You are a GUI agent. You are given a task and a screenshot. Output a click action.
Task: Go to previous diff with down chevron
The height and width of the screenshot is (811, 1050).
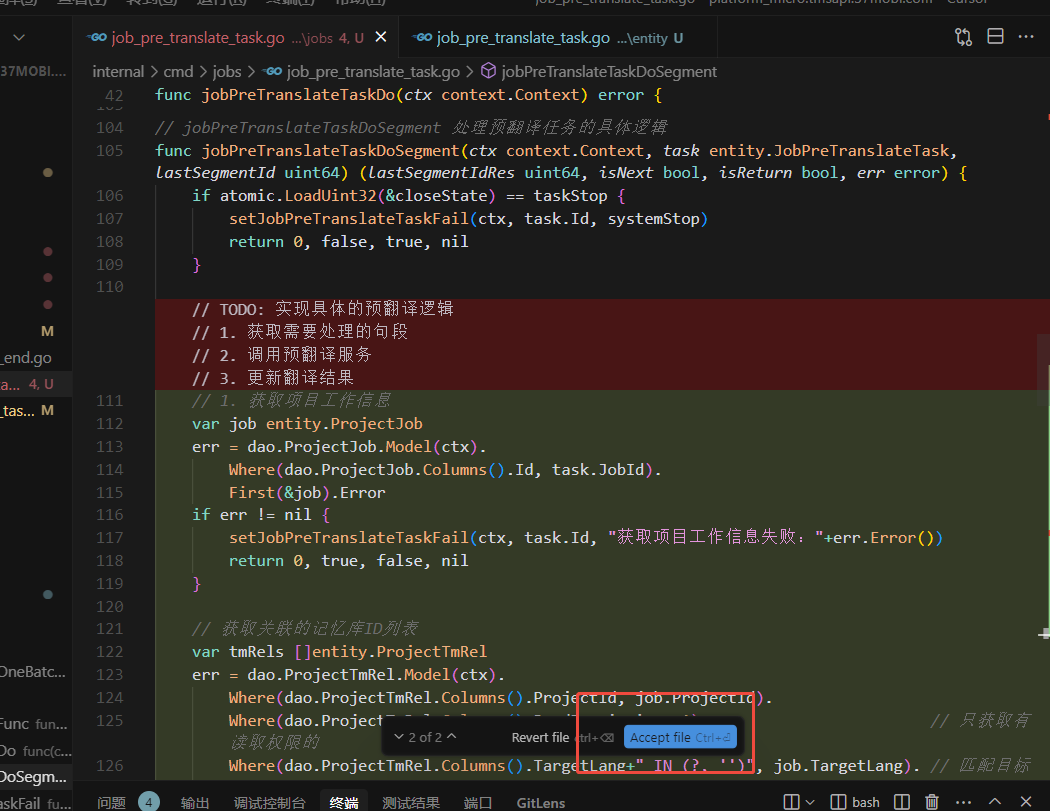398,737
